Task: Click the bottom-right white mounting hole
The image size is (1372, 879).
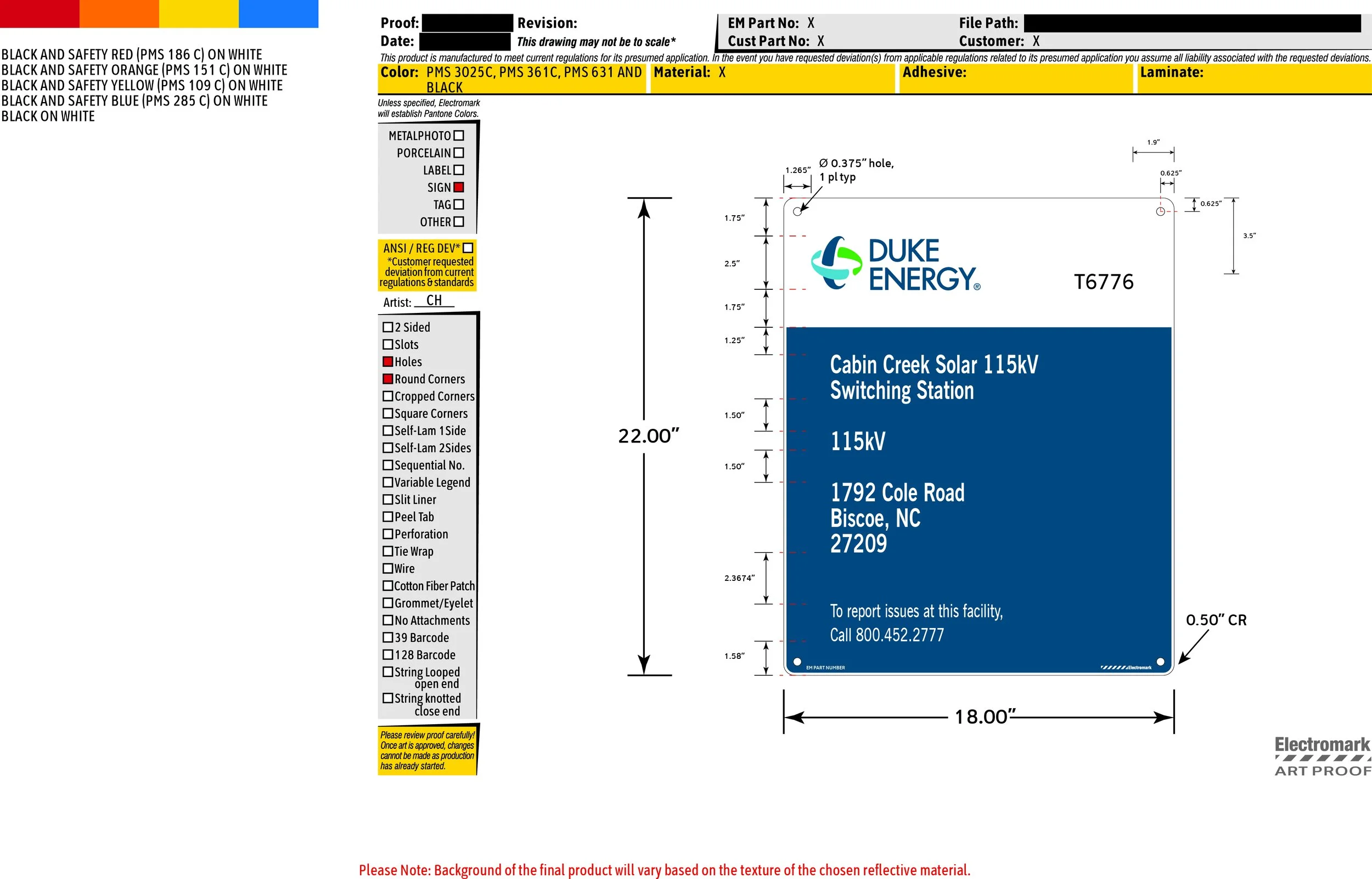Action: coord(1160,662)
